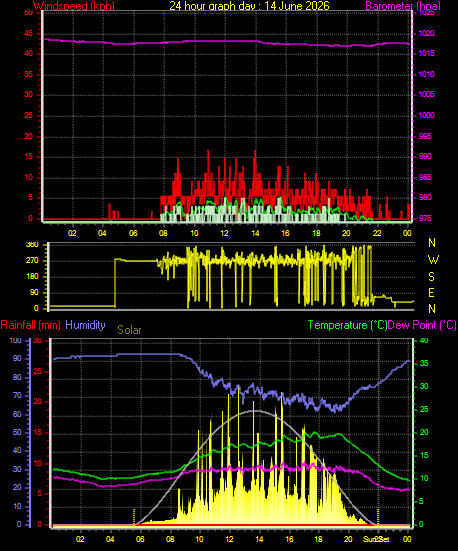Select the 90 tick on the humidity axis
Viewport: 458px width, 551px height.
pos(17,358)
